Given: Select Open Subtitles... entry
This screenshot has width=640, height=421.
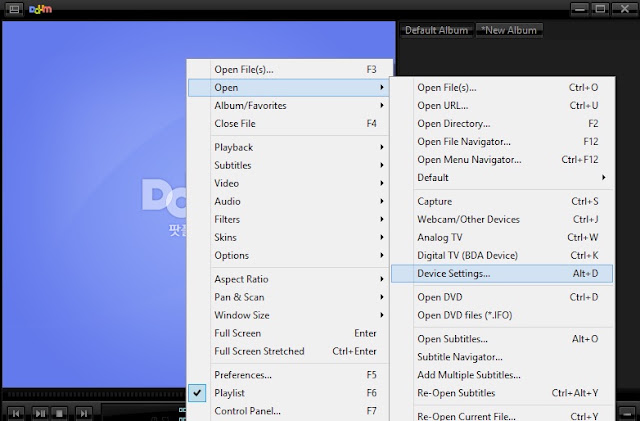Looking at the screenshot, I should tap(502, 339).
